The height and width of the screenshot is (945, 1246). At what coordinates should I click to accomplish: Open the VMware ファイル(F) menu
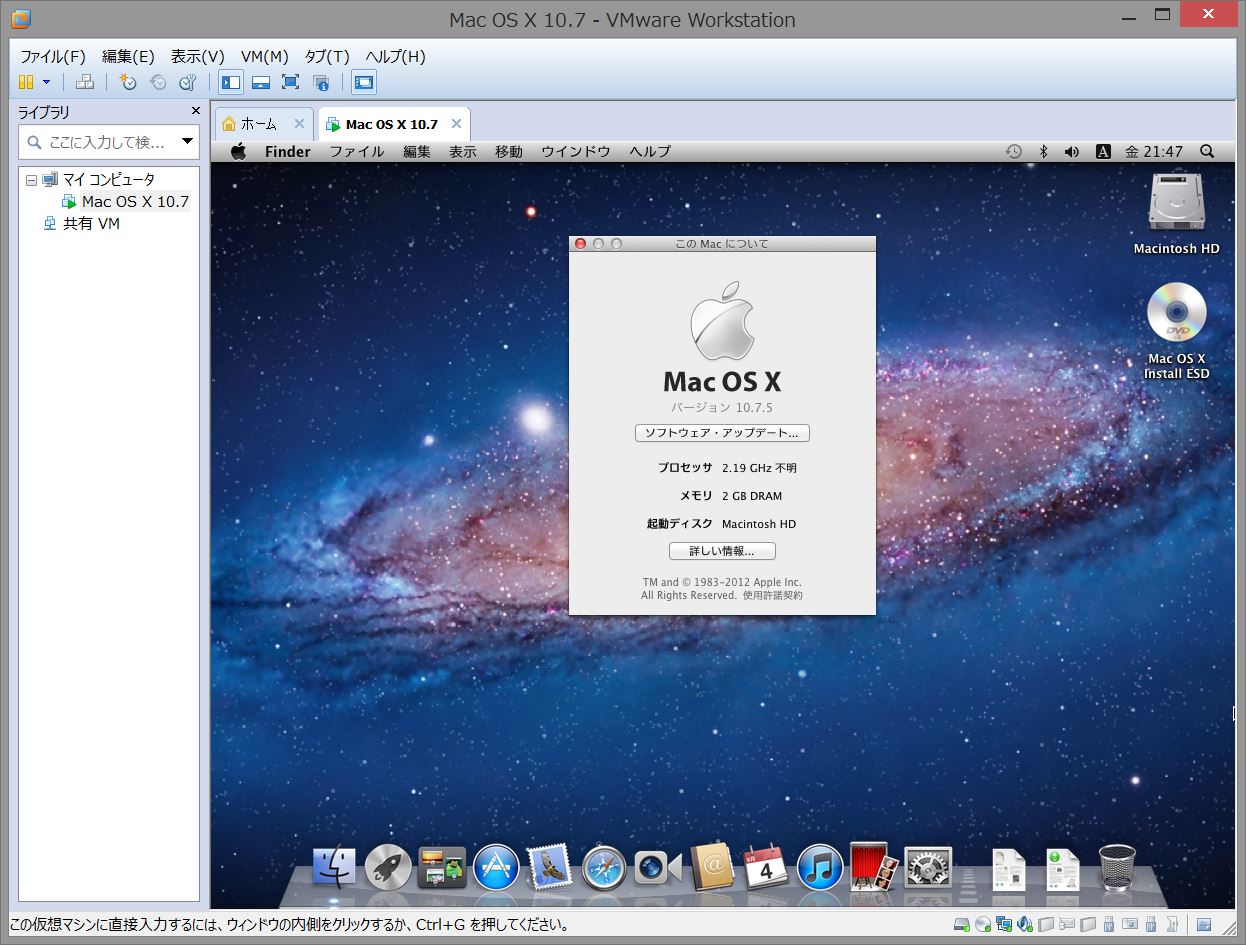click(53, 56)
